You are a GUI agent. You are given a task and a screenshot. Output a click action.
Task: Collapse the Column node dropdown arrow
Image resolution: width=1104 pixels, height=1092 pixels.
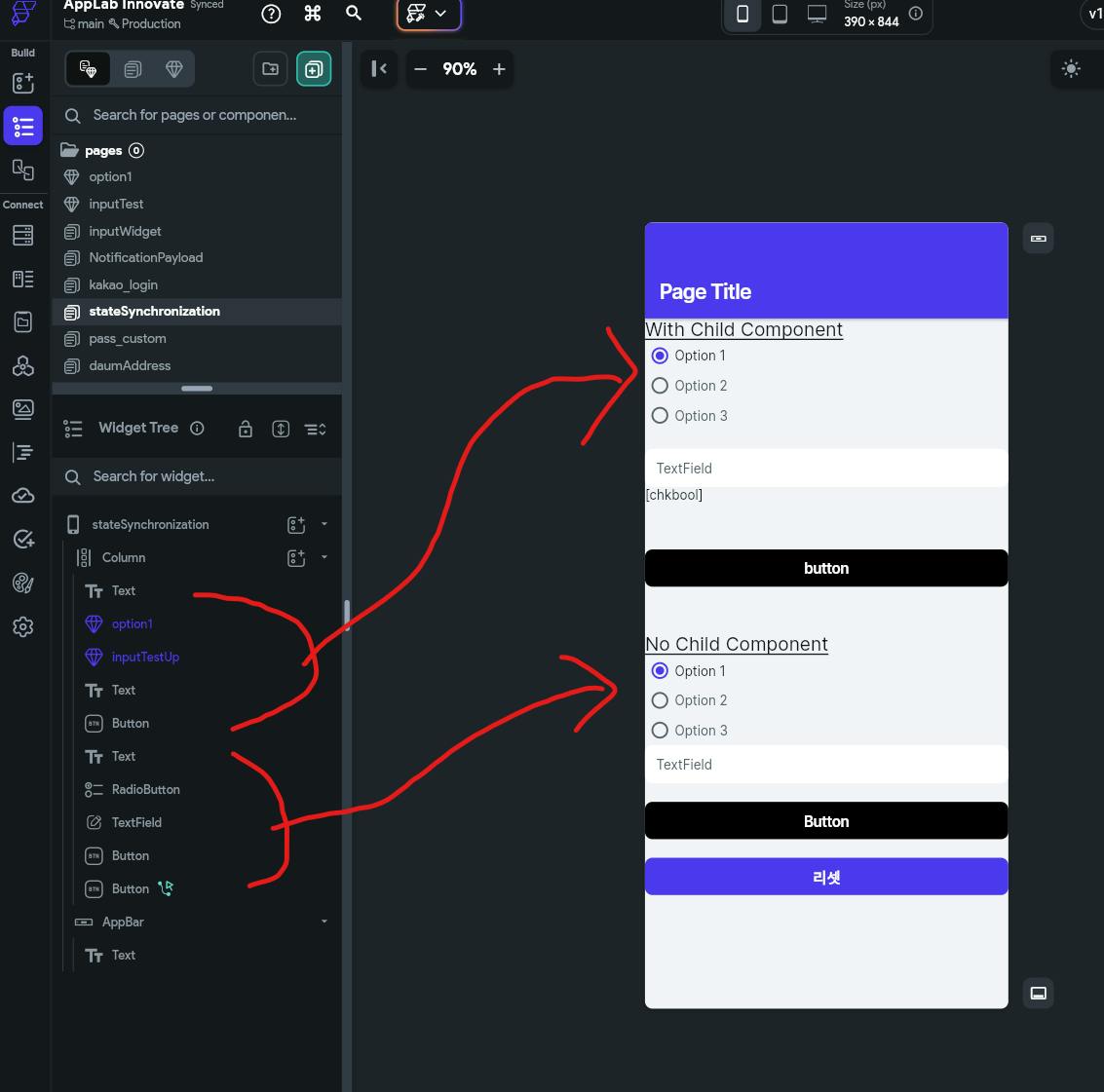(324, 557)
